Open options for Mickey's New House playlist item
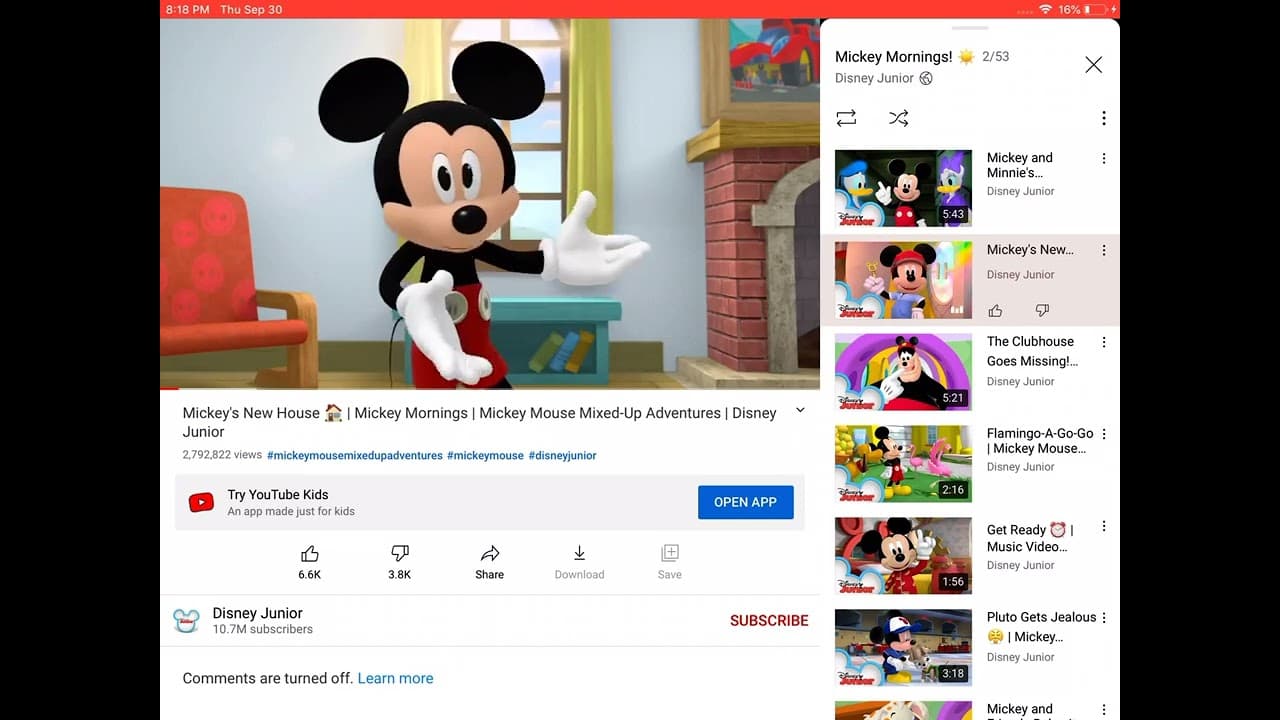The width and height of the screenshot is (1280, 720). coord(1104,250)
